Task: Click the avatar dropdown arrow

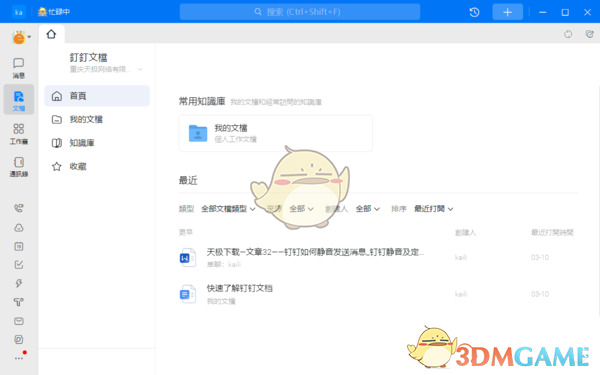Action: [x=29, y=37]
